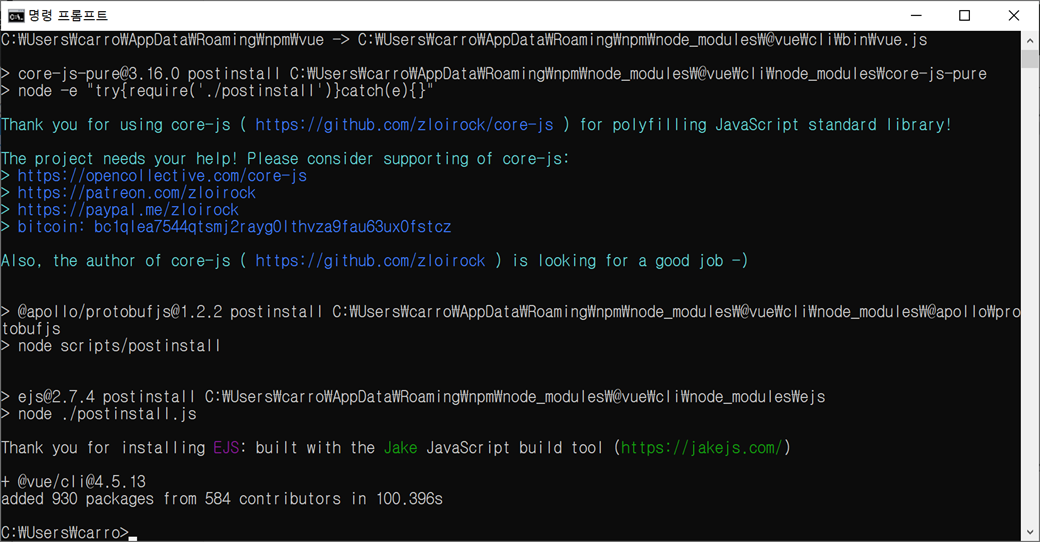
Task: Click the purple EJS word
Action: coord(226,448)
